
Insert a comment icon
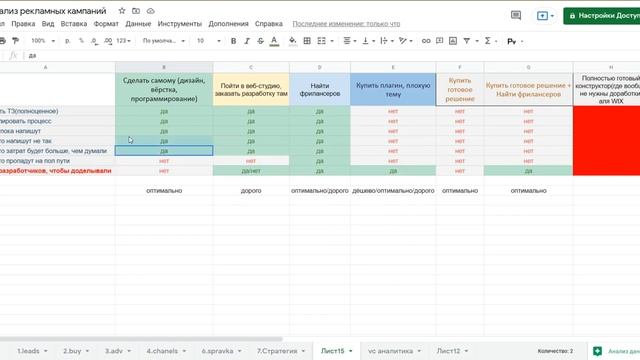click(x=440, y=41)
